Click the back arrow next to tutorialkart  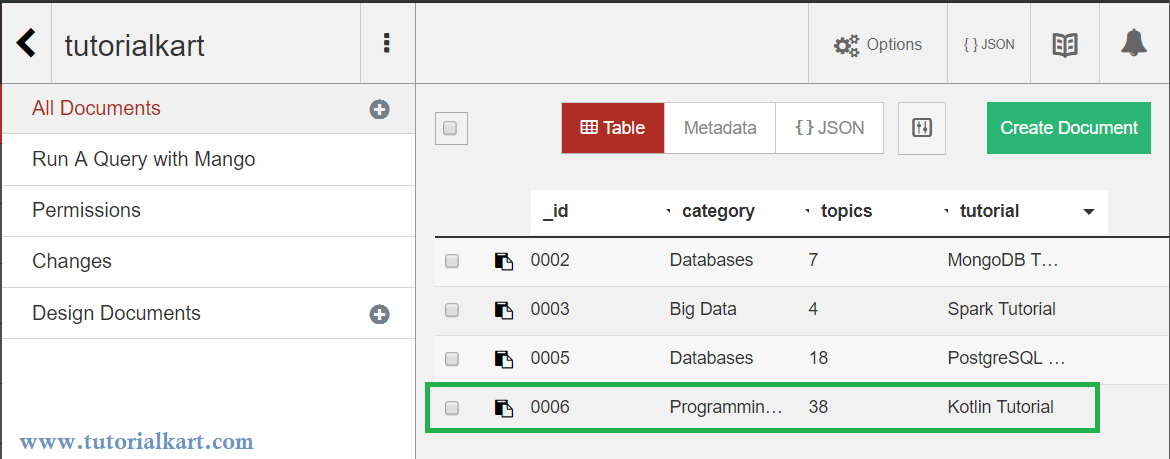point(26,43)
